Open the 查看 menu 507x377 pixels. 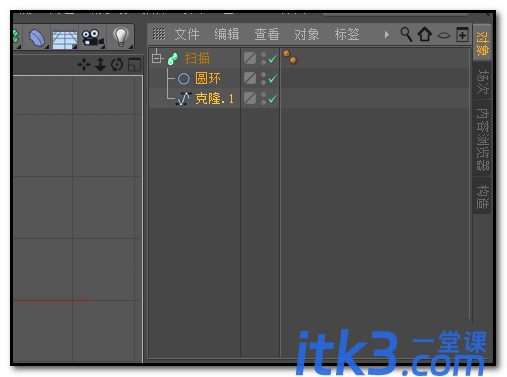coord(267,34)
